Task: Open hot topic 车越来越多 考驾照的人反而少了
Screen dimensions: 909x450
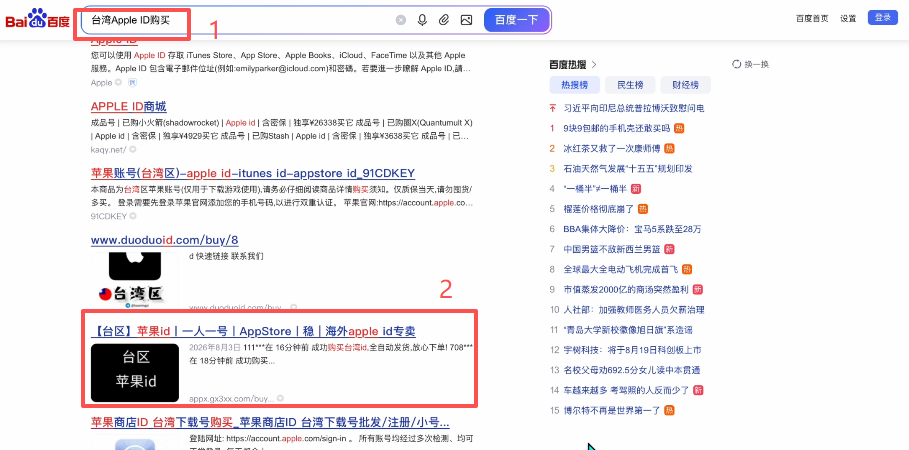Action: pyautogui.click(x=627, y=390)
